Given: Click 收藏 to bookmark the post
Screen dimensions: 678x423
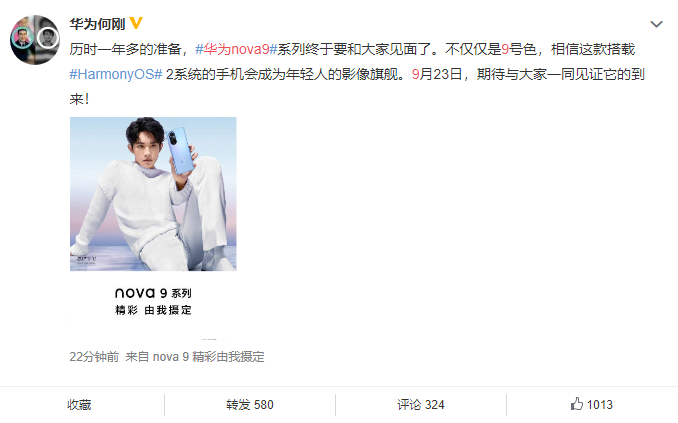Looking at the screenshot, I should pos(79,405).
